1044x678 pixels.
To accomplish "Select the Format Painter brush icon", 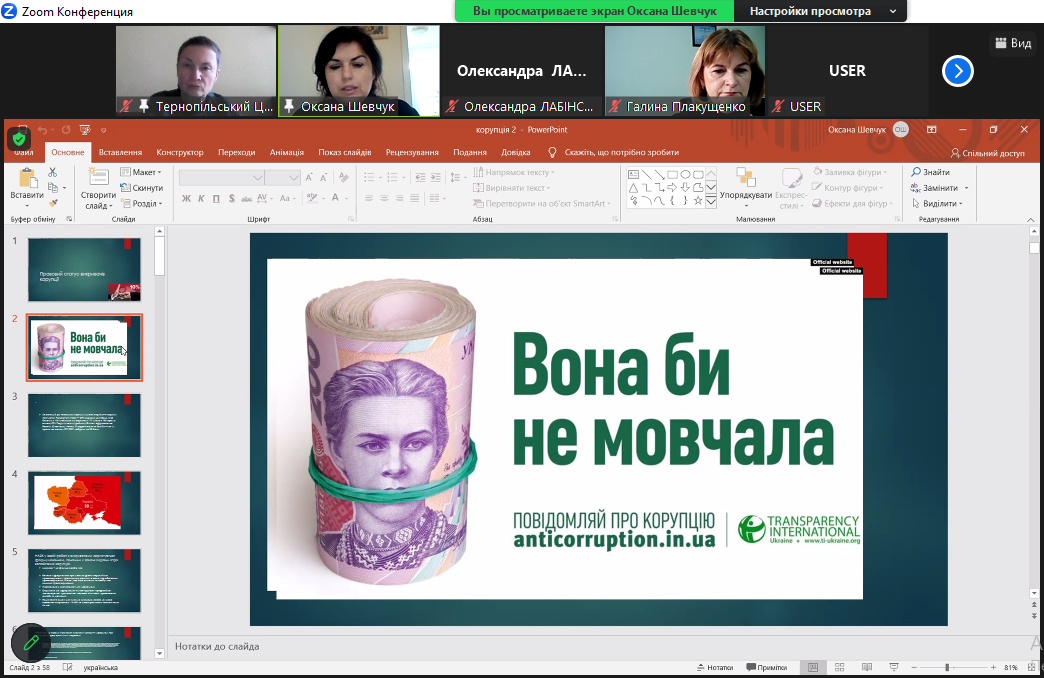I will pyautogui.click(x=53, y=202).
